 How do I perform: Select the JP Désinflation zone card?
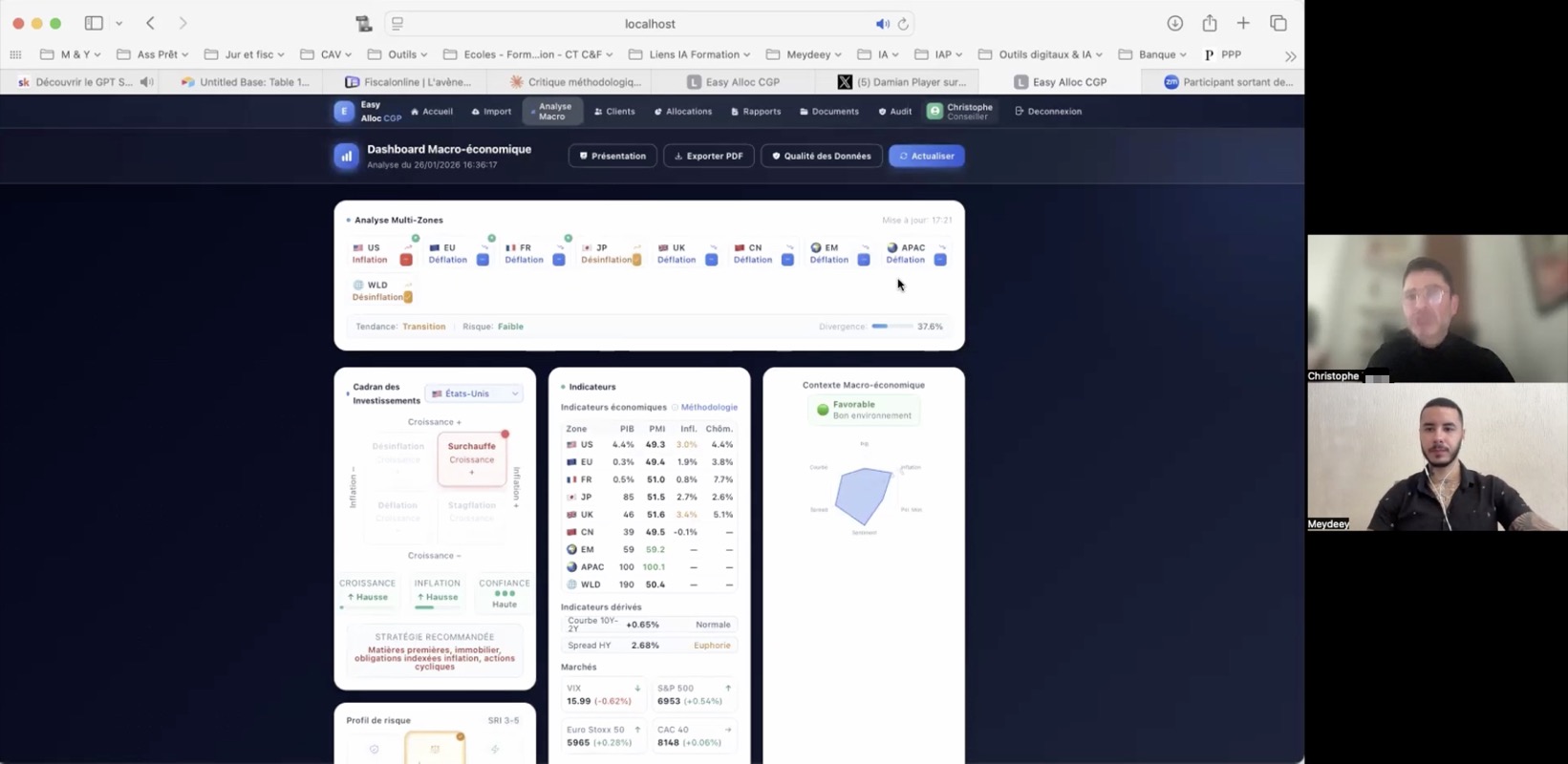click(x=610, y=253)
